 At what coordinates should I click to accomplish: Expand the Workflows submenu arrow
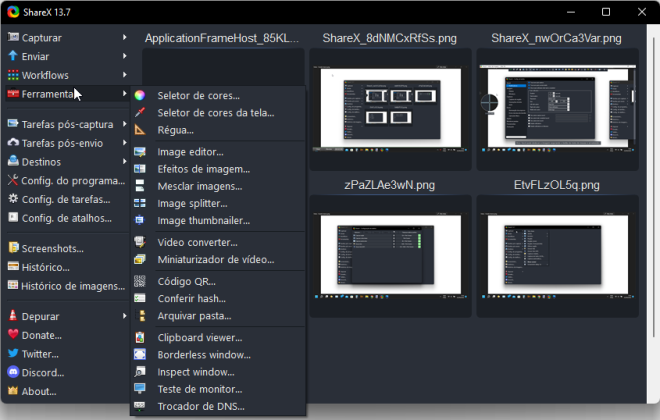click(125, 75)
